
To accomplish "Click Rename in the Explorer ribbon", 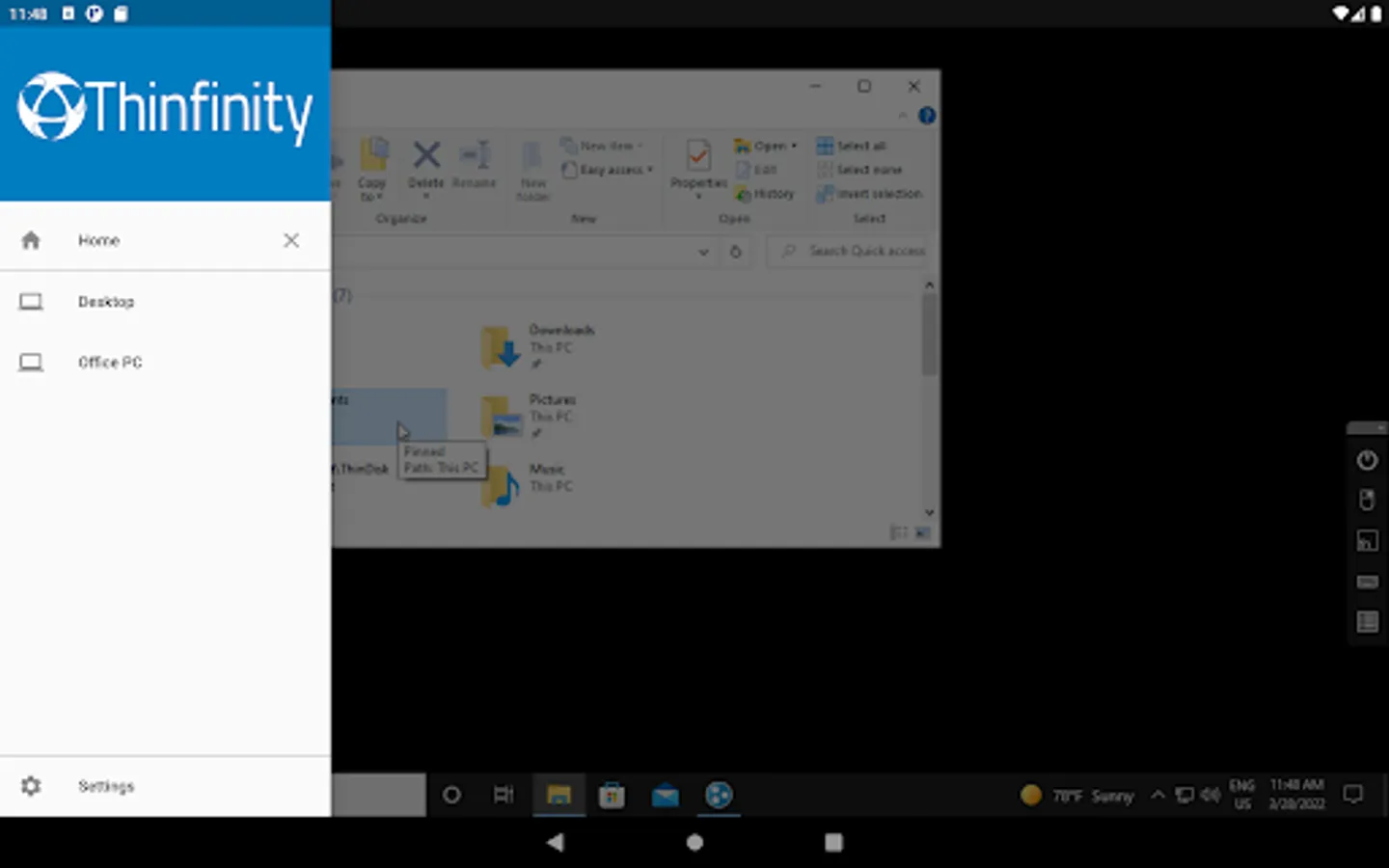I will [474, 164].
